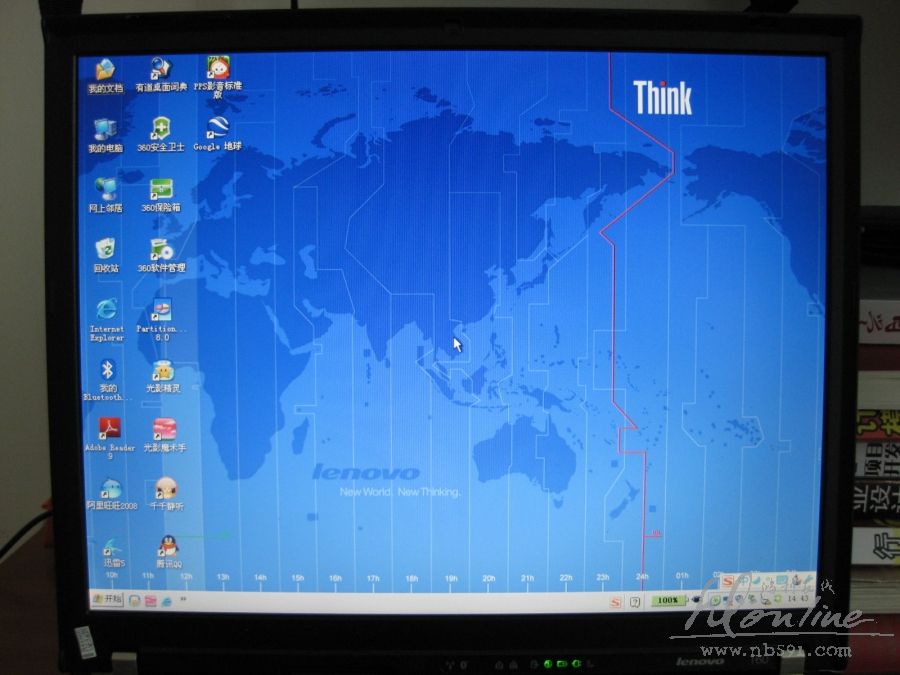Expand the quick launch chevron
900x675 pixels.
point(183,599)
